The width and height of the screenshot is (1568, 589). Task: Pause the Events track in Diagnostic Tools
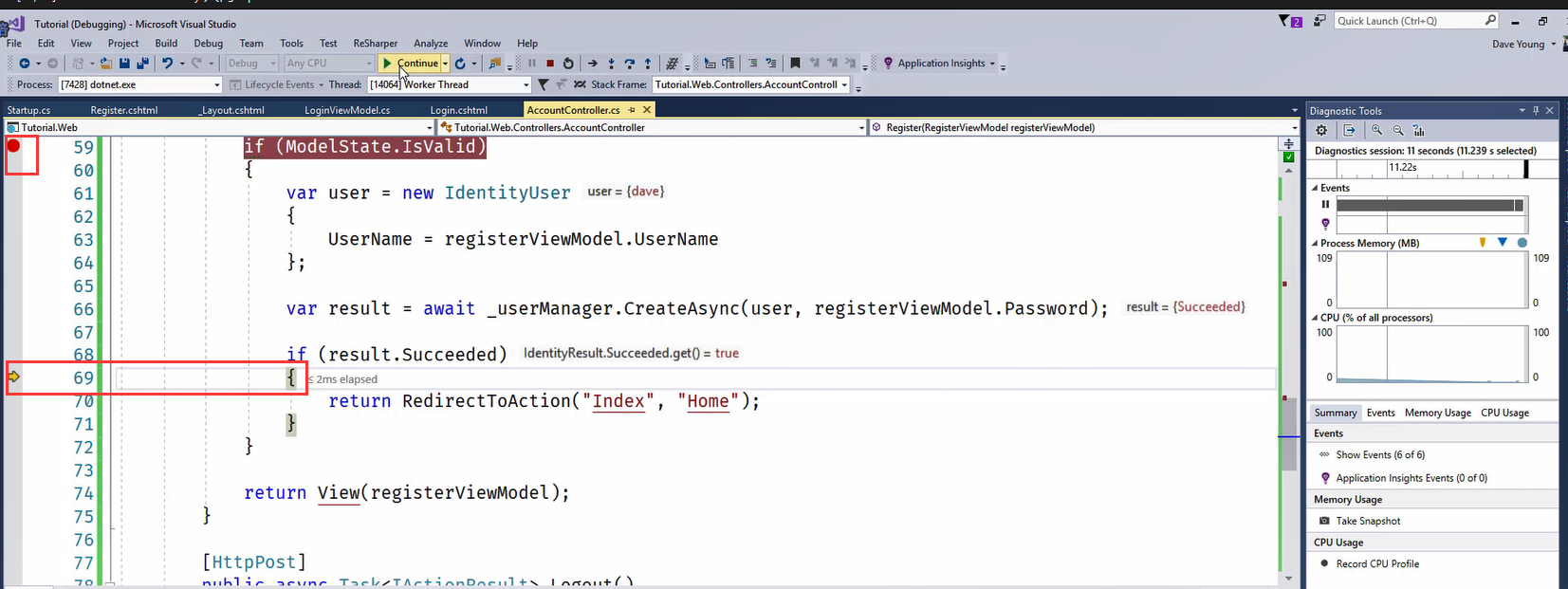[x=1325, y=205]
